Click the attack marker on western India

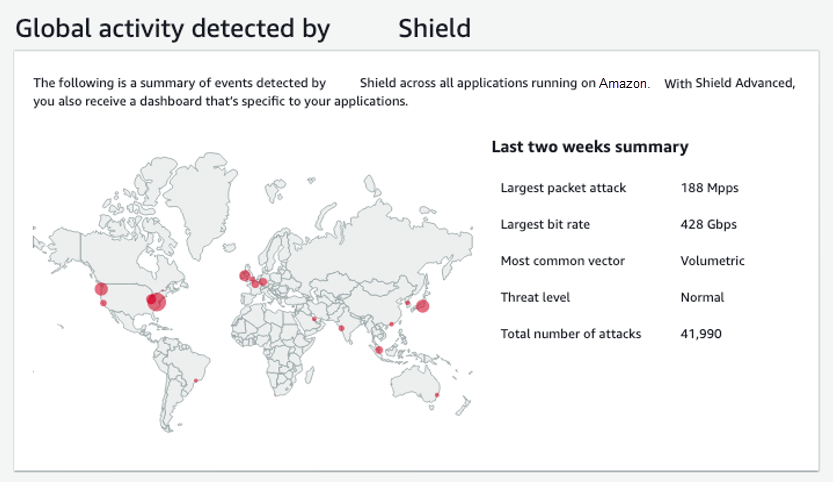342,328
